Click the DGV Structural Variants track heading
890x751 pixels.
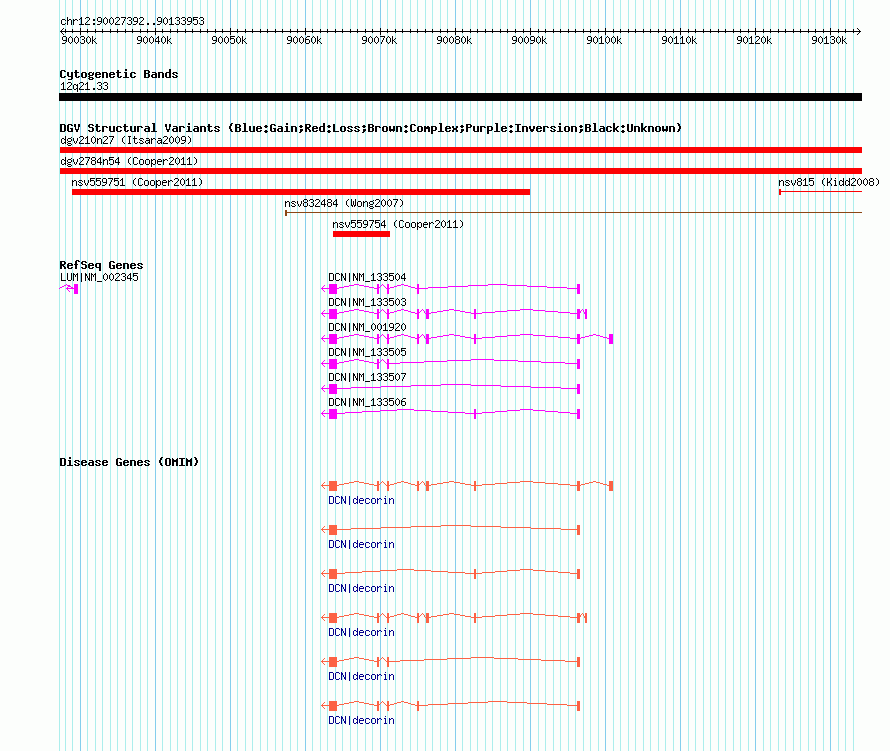370,128
